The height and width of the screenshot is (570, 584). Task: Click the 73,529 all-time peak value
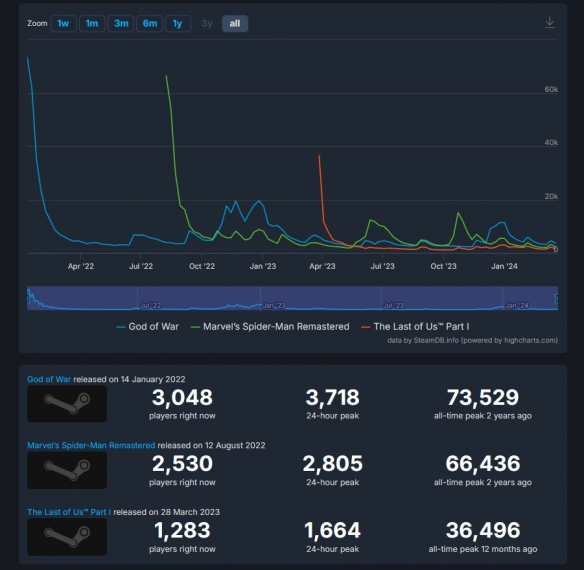point(483,398)
